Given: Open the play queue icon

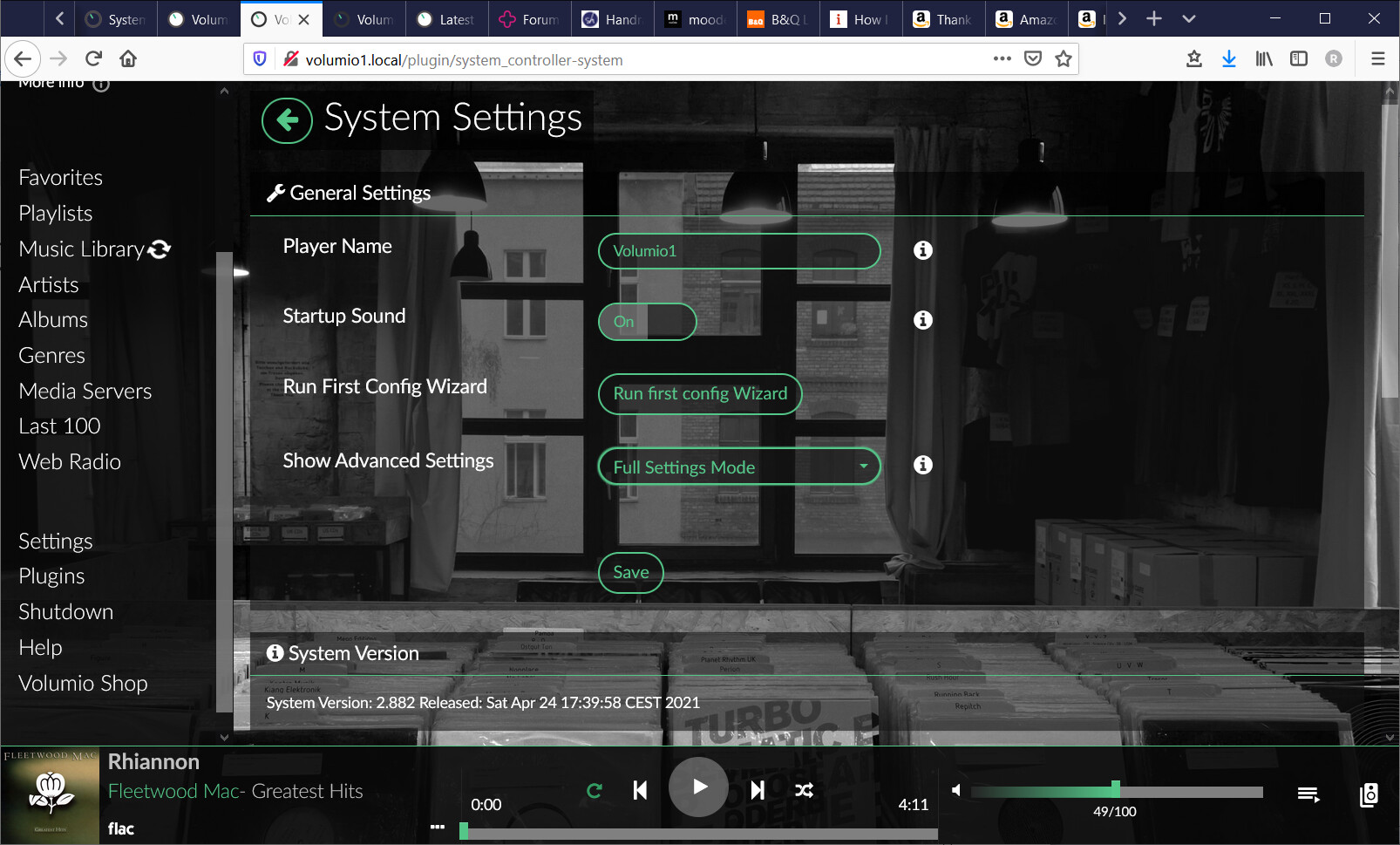Looking at the screenshot, I should 1308,794.
